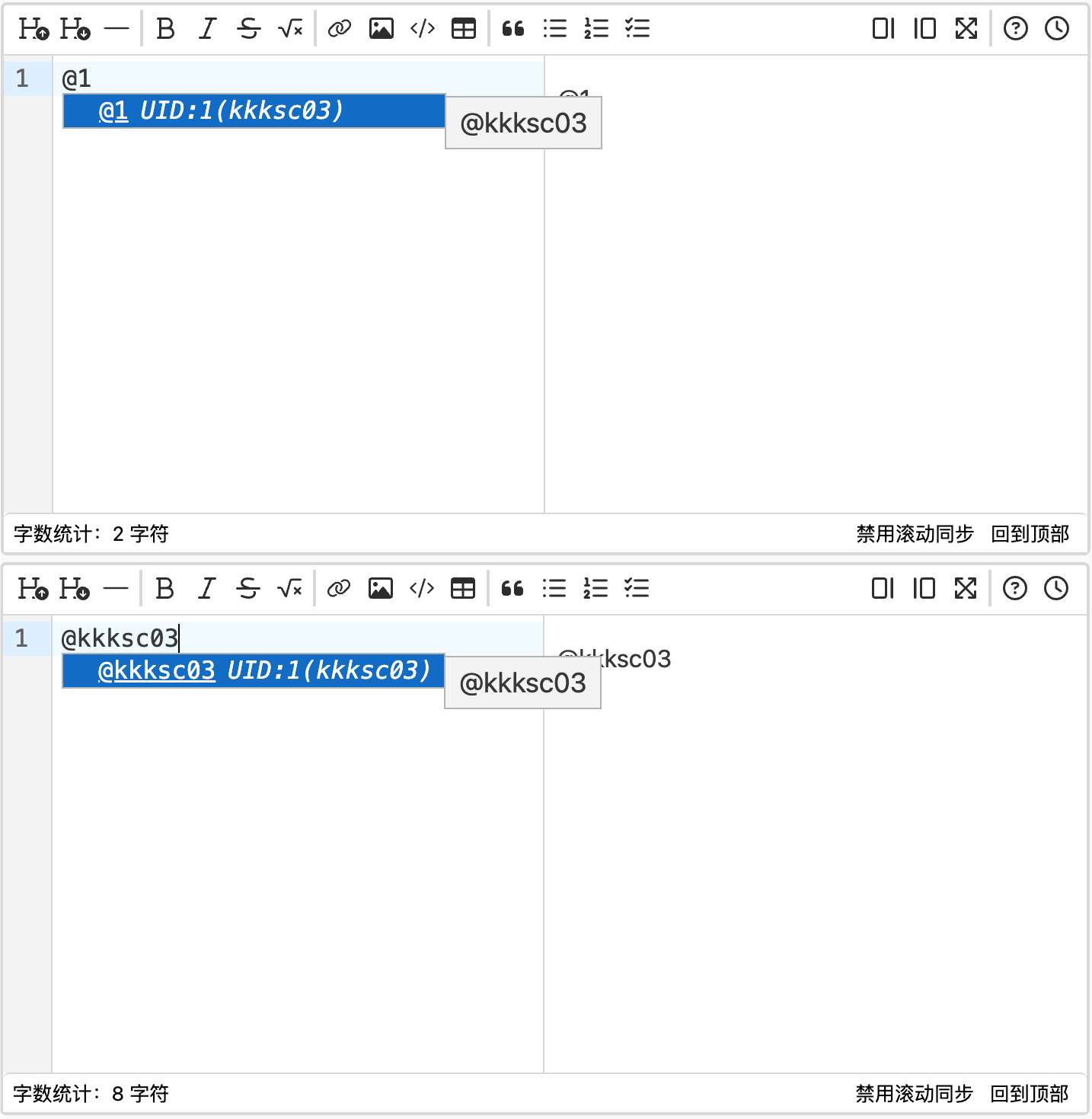This screenshot has height=1119, width=1092.
Task: Click line number 1 in bottom editor
Action: (22, 638)
